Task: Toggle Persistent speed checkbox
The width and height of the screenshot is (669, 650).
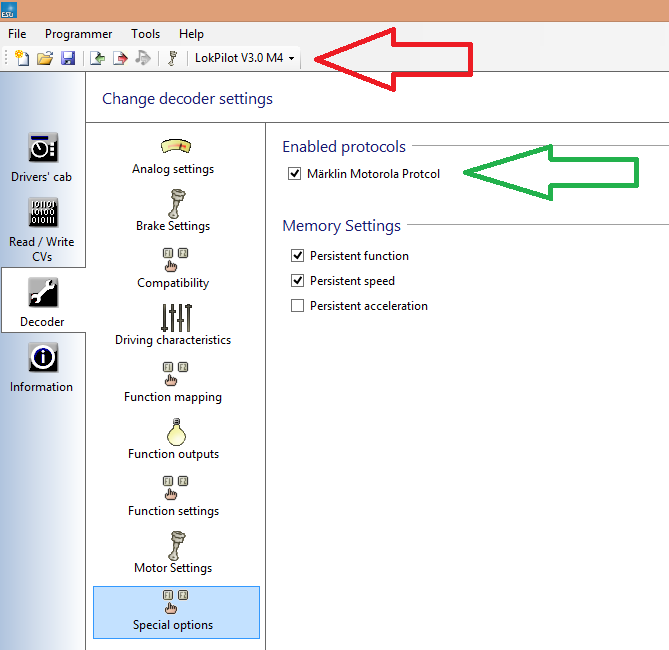Action: 297,281
